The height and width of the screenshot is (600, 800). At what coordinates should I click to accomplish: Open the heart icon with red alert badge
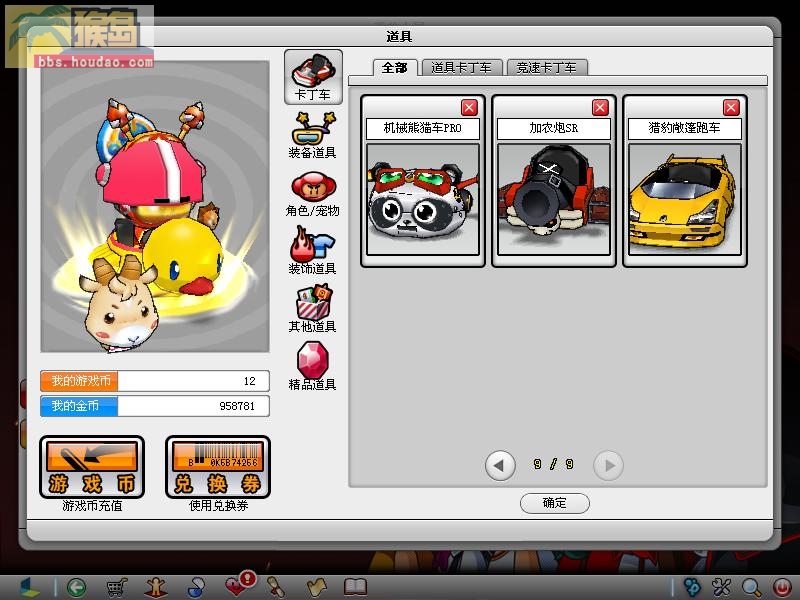[x=239, y=584]
